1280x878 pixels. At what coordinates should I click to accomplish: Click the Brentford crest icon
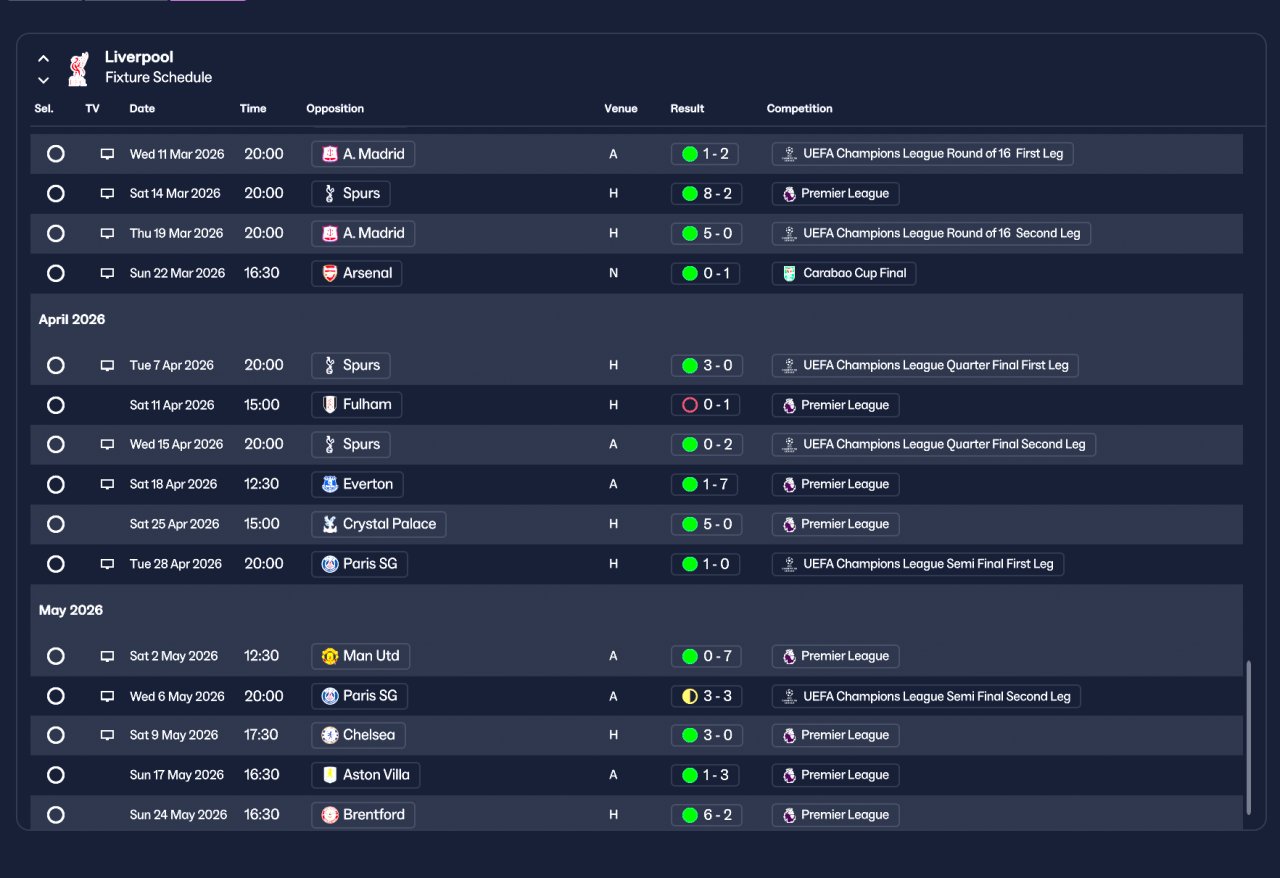point(330,815)
